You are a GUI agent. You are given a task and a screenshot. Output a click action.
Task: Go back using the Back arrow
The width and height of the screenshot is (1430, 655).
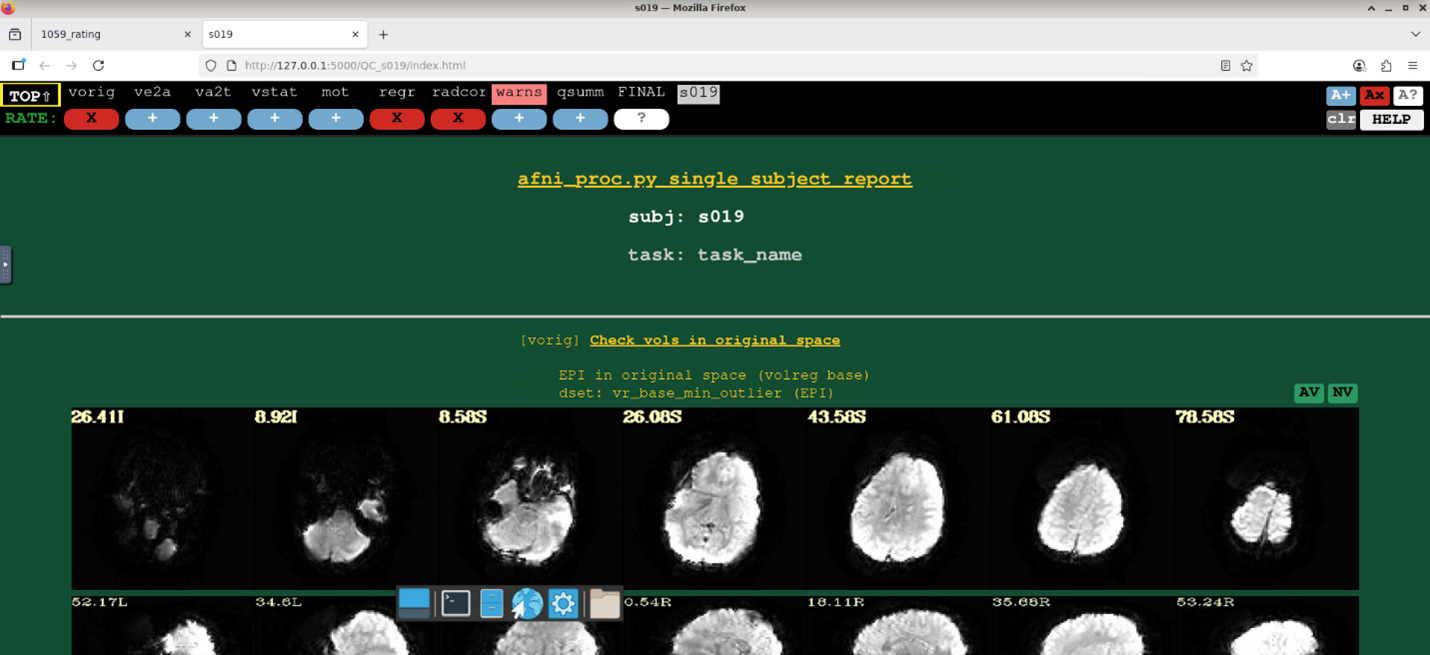tap(44, 66)
